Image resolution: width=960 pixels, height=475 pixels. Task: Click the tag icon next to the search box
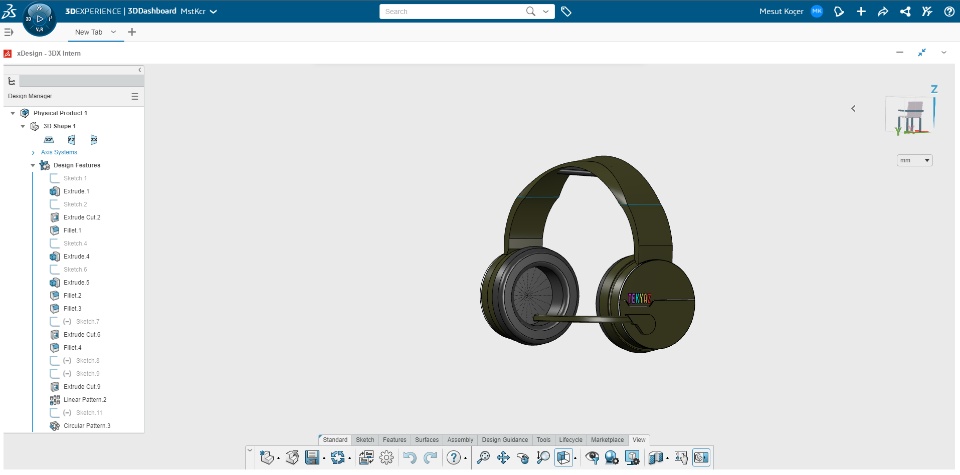(566, 11)
